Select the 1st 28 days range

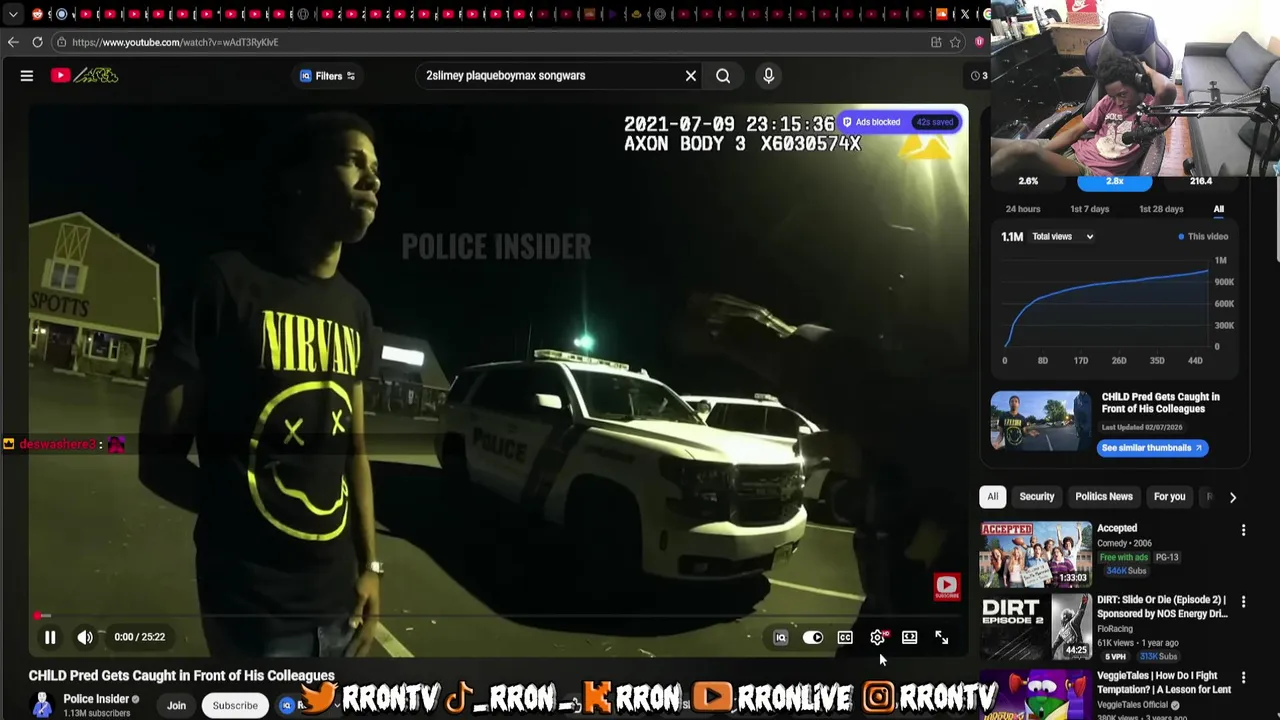tap(1161, 209)
